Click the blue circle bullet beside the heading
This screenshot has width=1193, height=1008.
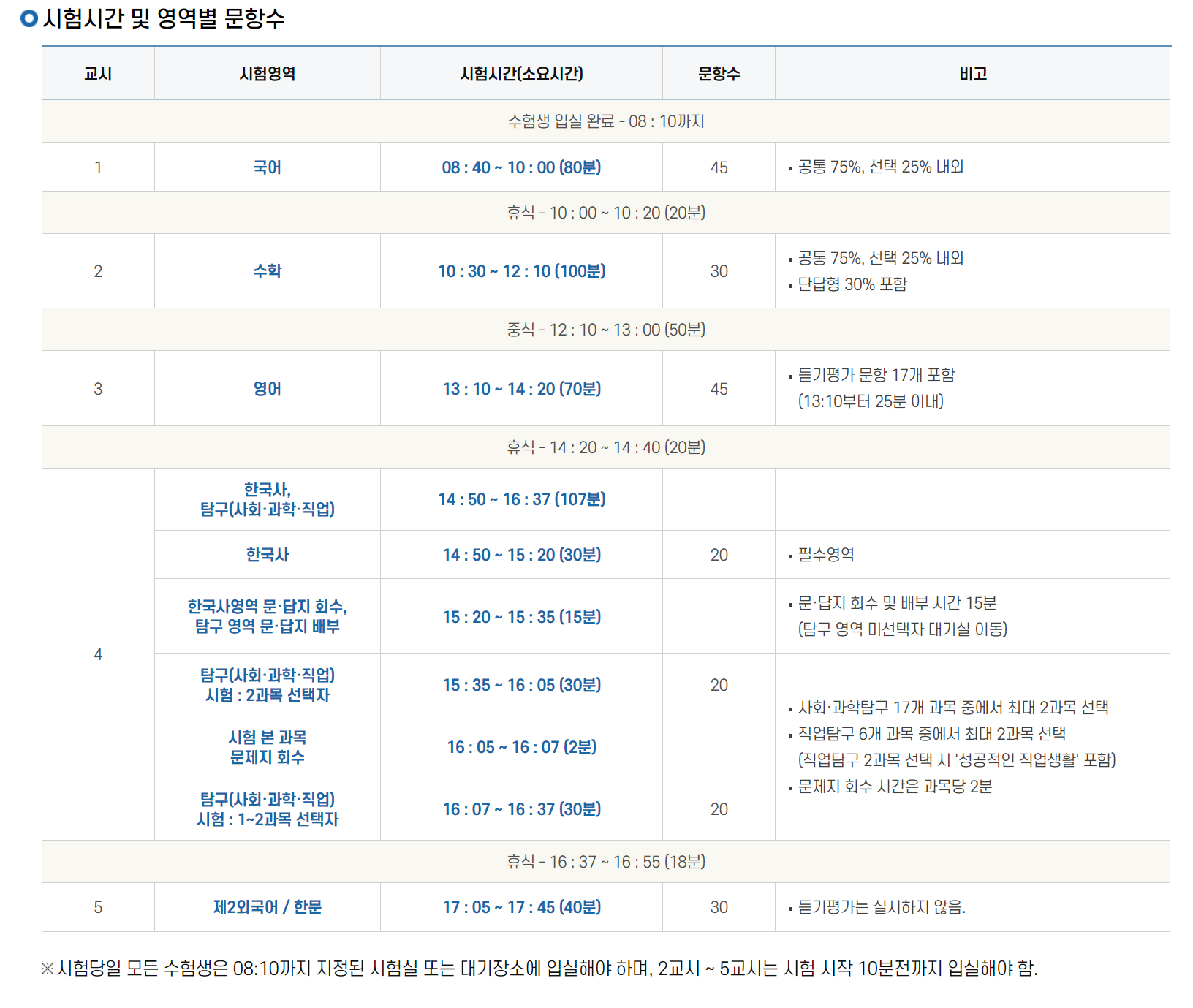[x=29, y=18]
